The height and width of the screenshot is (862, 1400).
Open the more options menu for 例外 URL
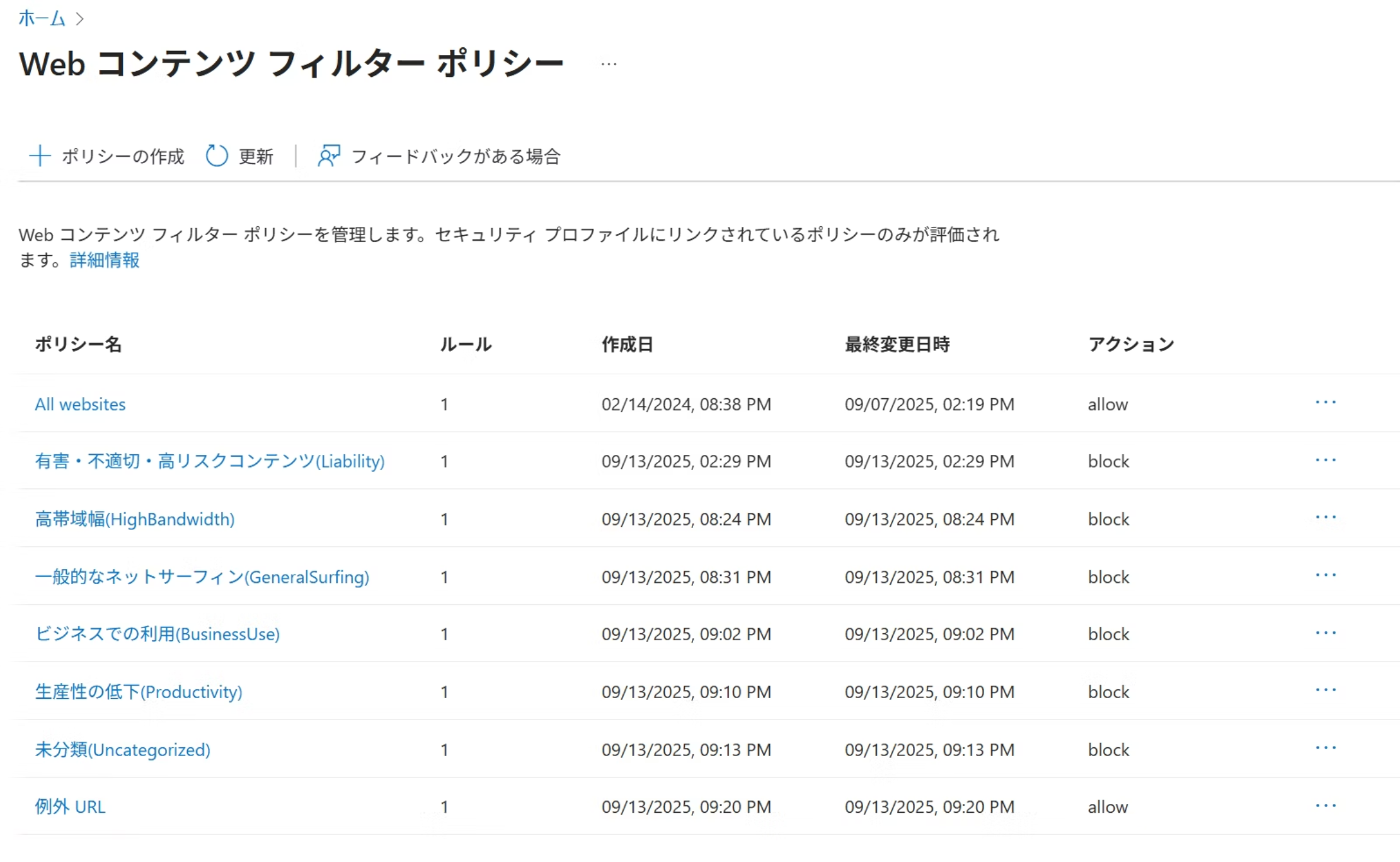(x=1325, y=806)
